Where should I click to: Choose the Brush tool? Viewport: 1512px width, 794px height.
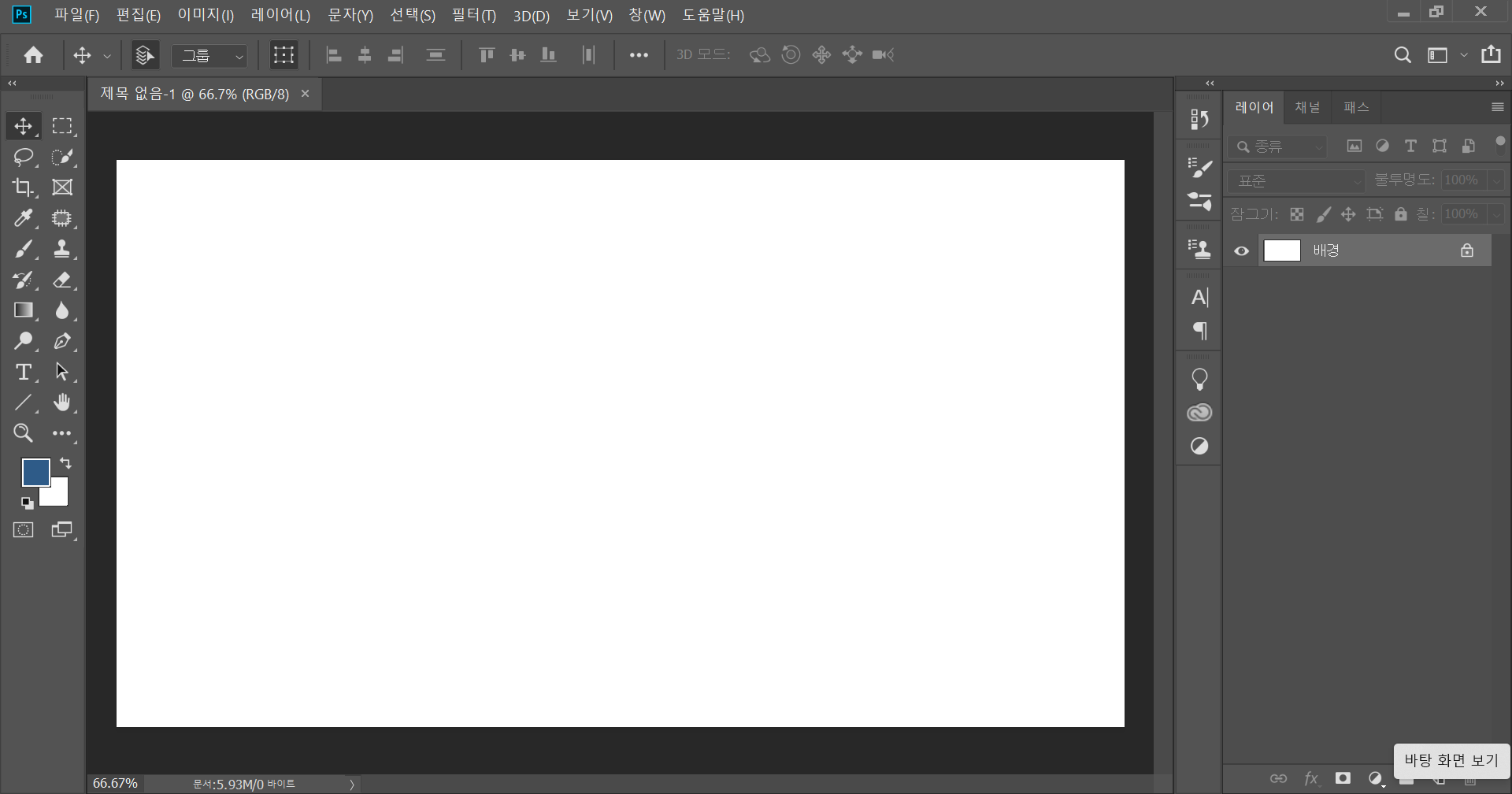(23, 249)
